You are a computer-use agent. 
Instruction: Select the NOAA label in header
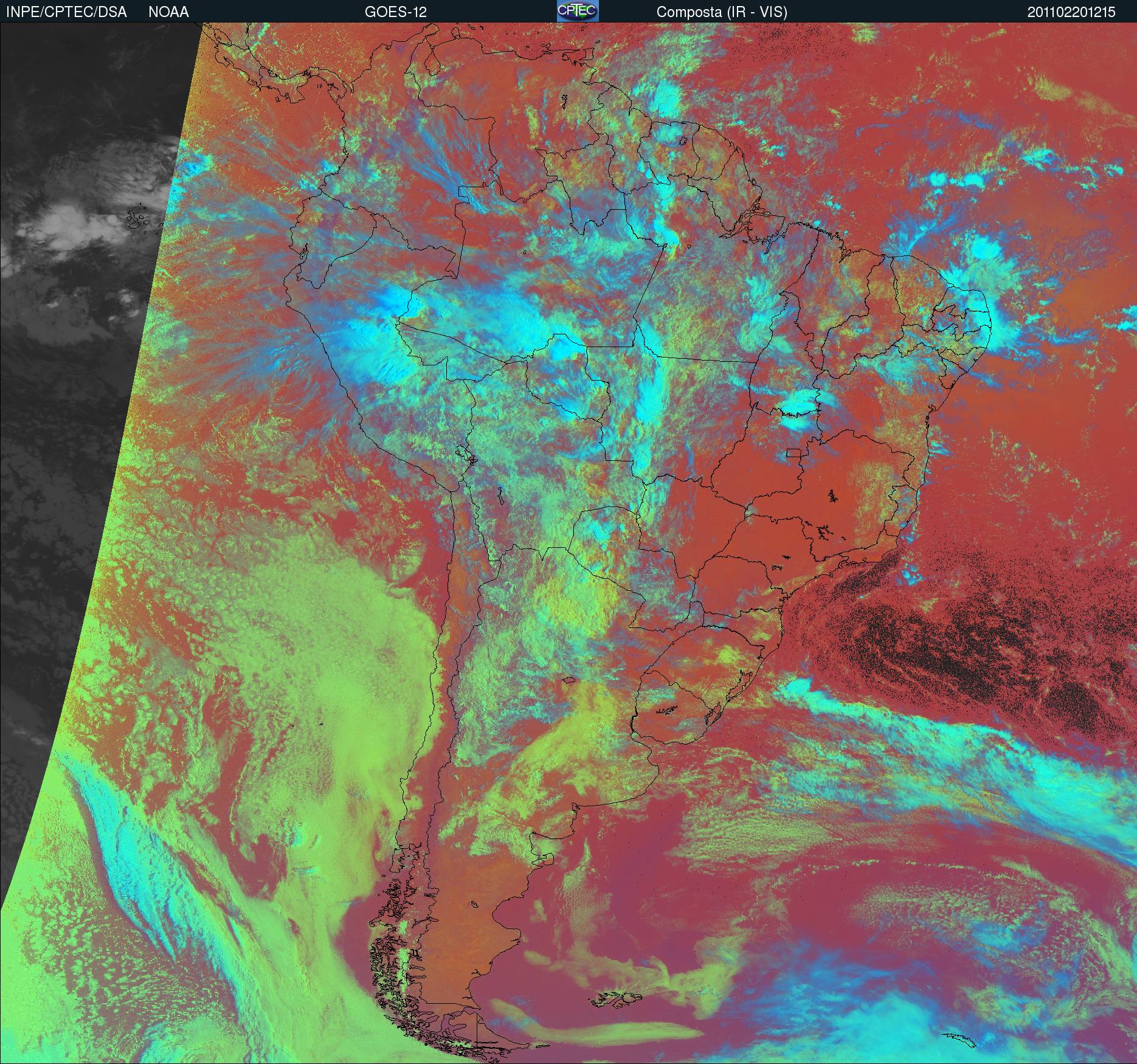(168, 12)
